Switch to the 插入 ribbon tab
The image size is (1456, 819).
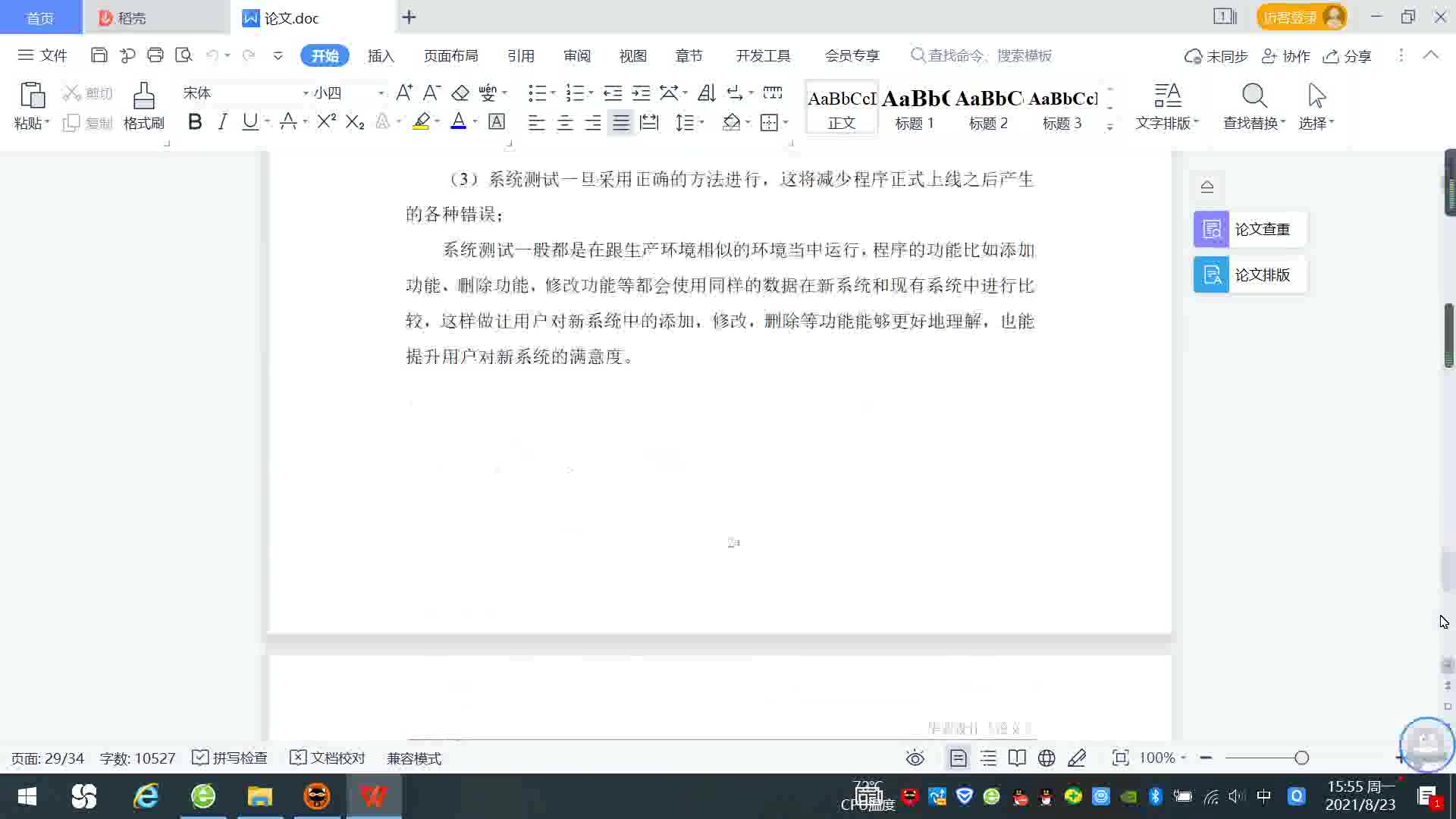381,55
